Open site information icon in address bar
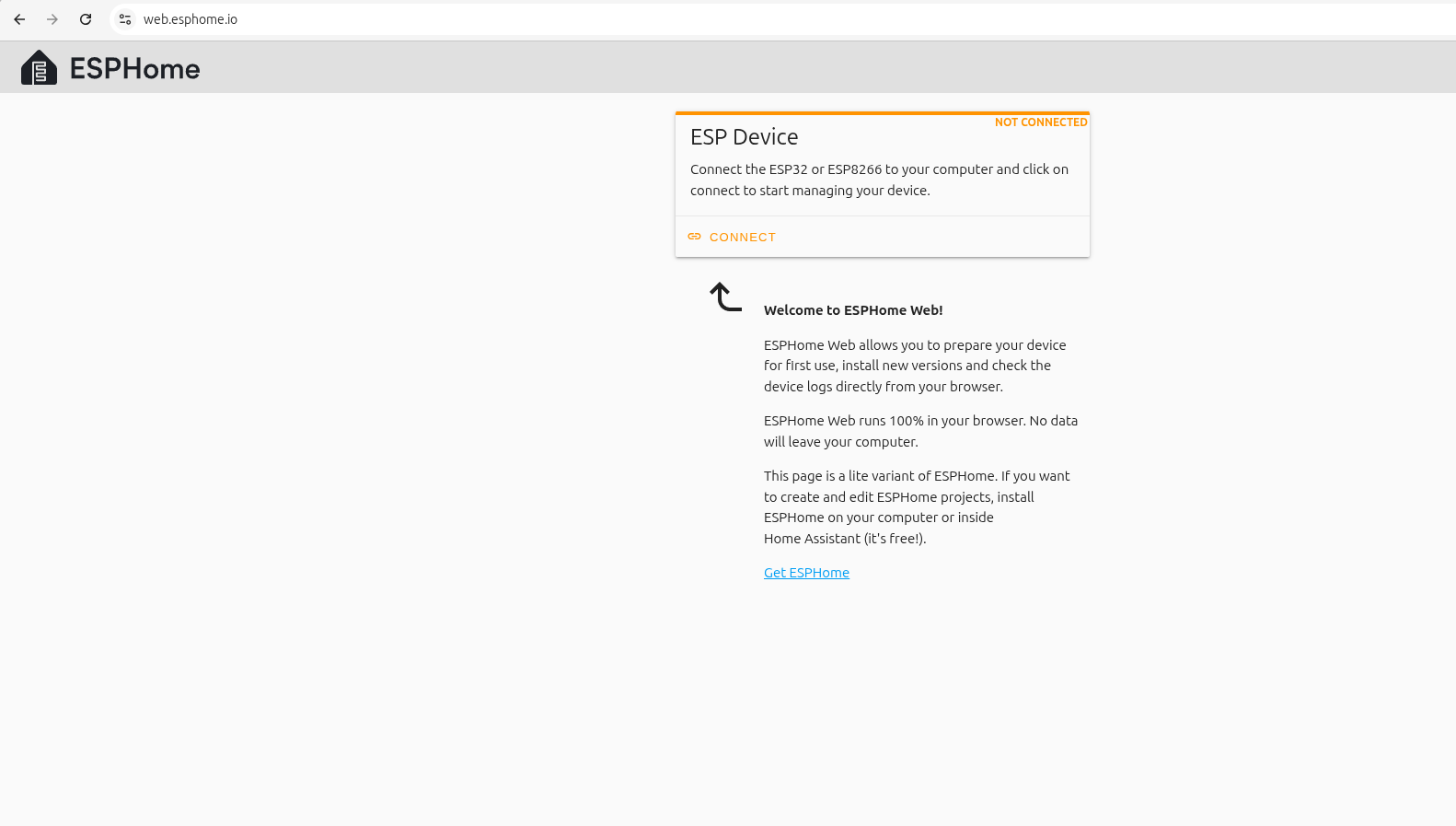The width and height of the screenshot is (1456, 826). coord(125,19)
